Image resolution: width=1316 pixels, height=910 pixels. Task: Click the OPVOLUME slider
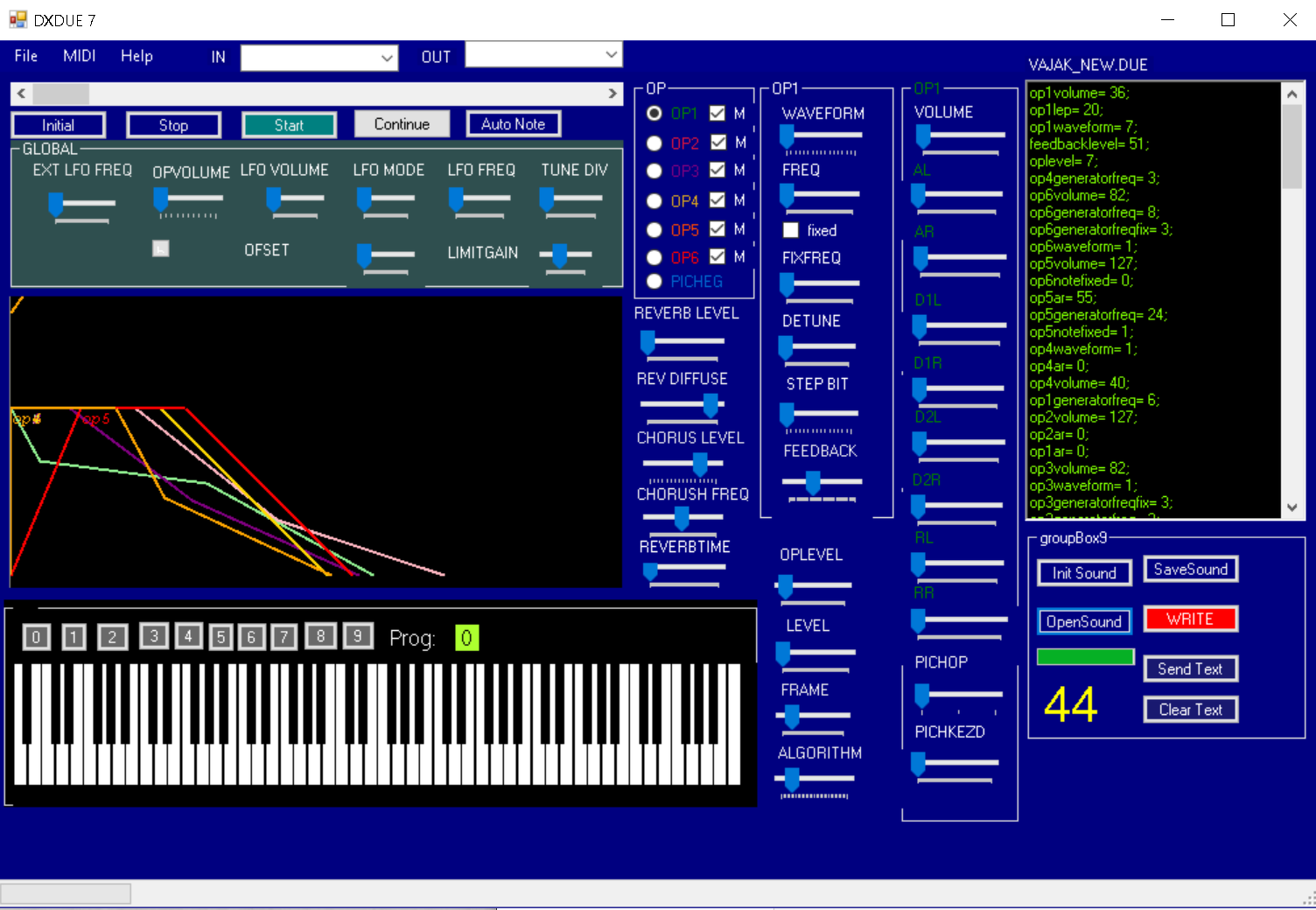click(188, 203)
